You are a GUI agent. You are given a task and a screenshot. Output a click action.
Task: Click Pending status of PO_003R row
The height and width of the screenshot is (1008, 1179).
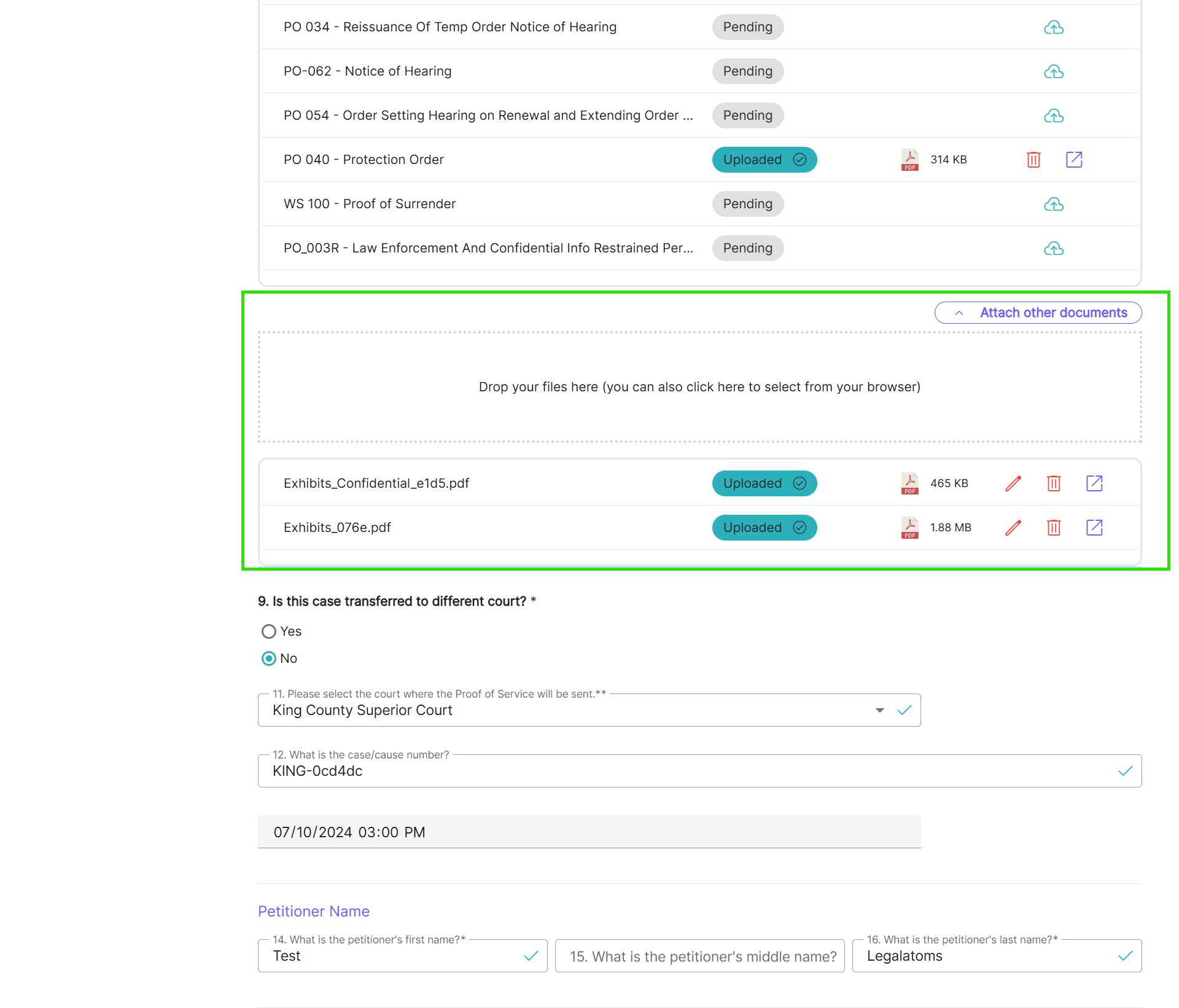748,248
